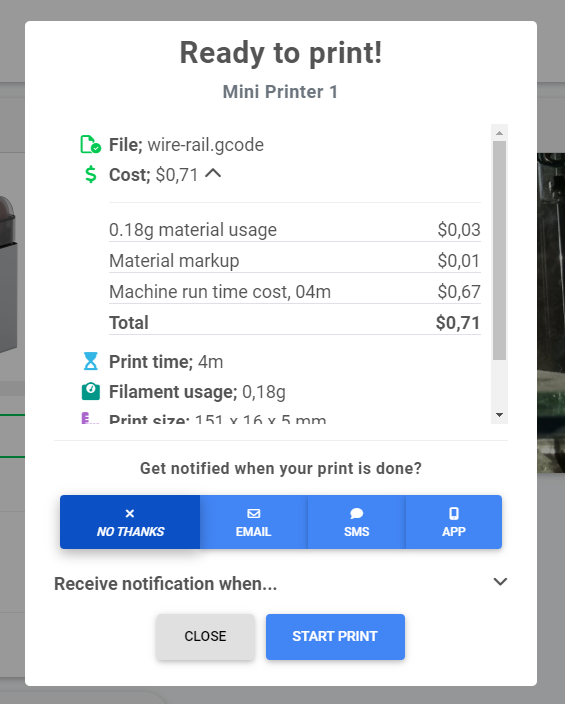The image size is (565, 704).
Task: Select the No Thanks notification option
Action: tap(130, 522)
